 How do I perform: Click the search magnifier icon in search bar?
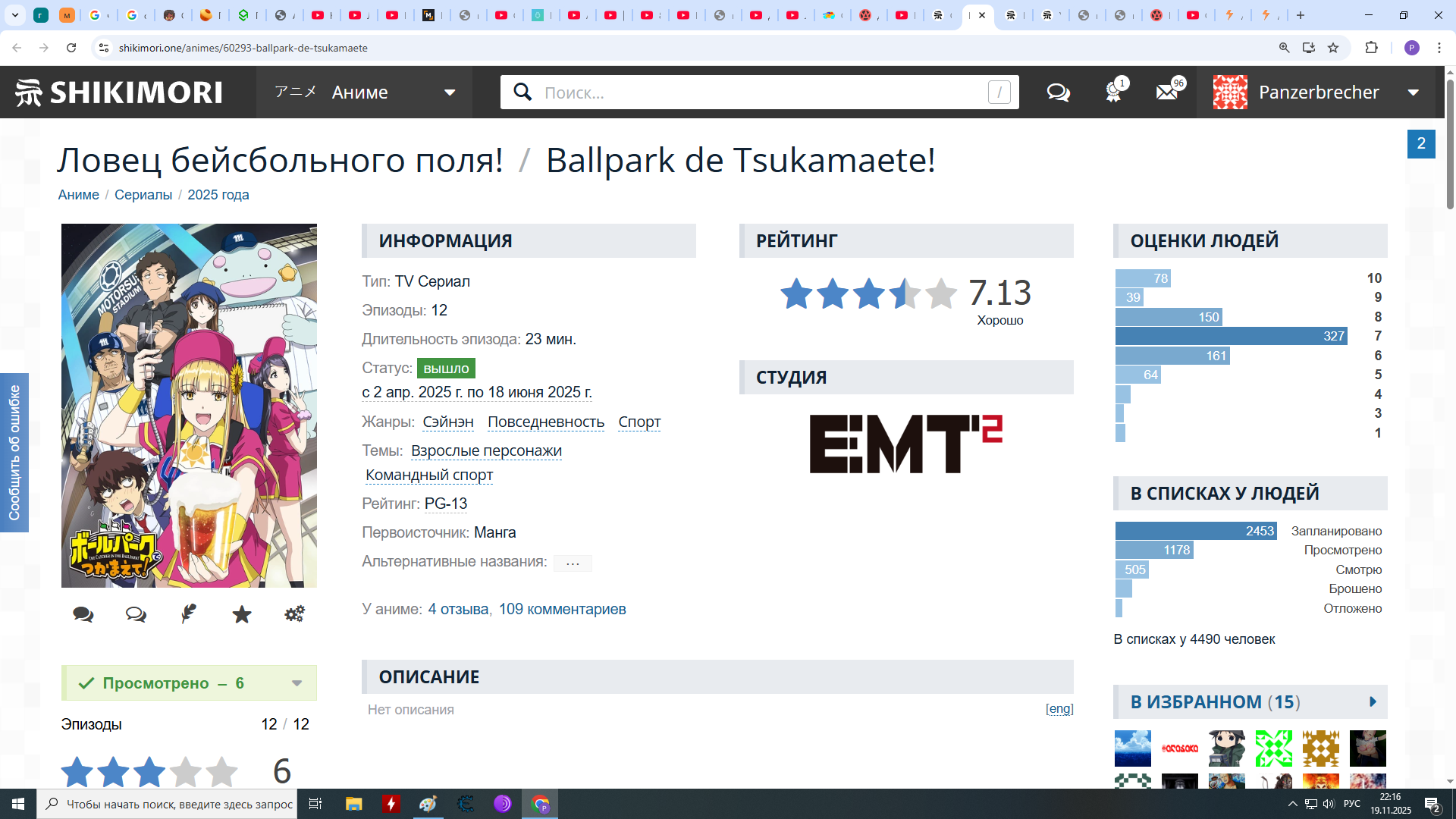(x=522, y=93)
